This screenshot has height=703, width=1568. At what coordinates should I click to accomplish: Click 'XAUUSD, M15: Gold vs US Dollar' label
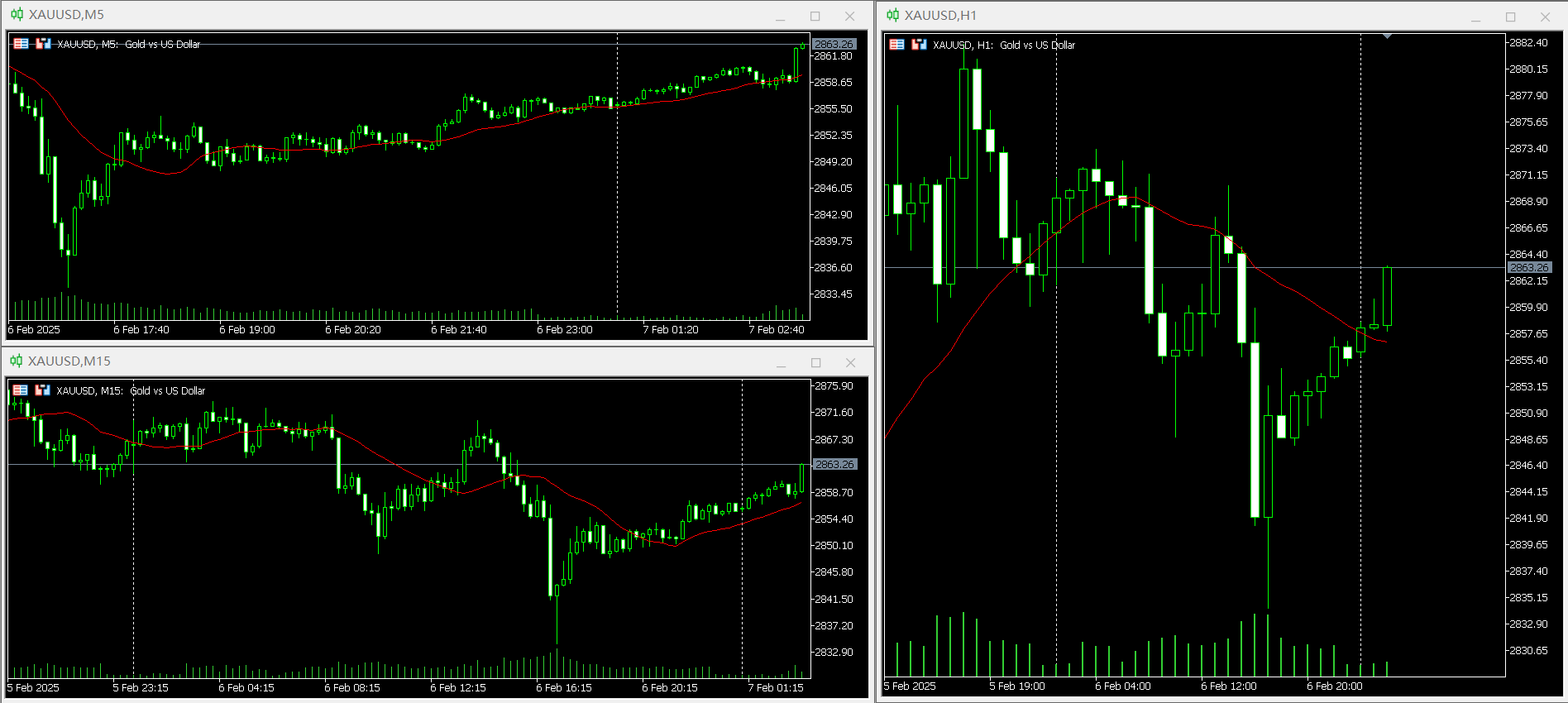[x=131, y=390]
